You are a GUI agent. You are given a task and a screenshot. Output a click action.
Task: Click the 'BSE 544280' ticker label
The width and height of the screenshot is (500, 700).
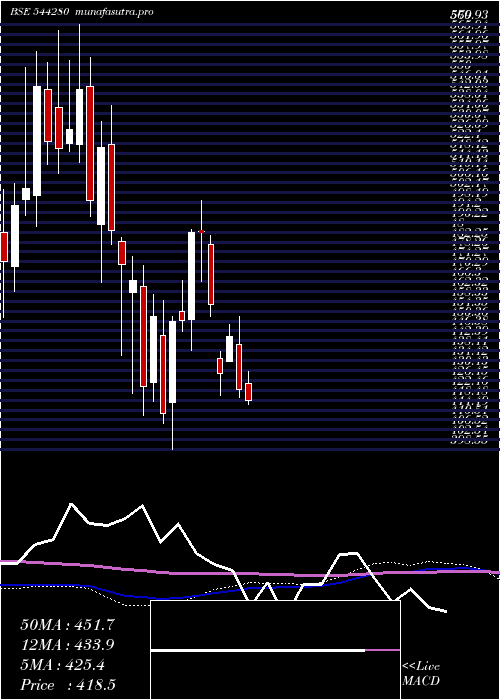click(39, 12)
